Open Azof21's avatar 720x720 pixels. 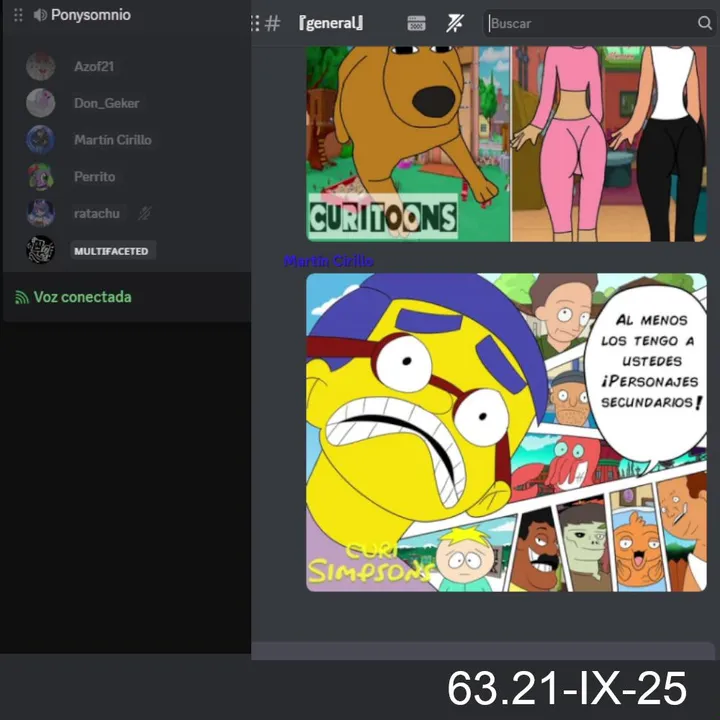(x=40, y=66)
